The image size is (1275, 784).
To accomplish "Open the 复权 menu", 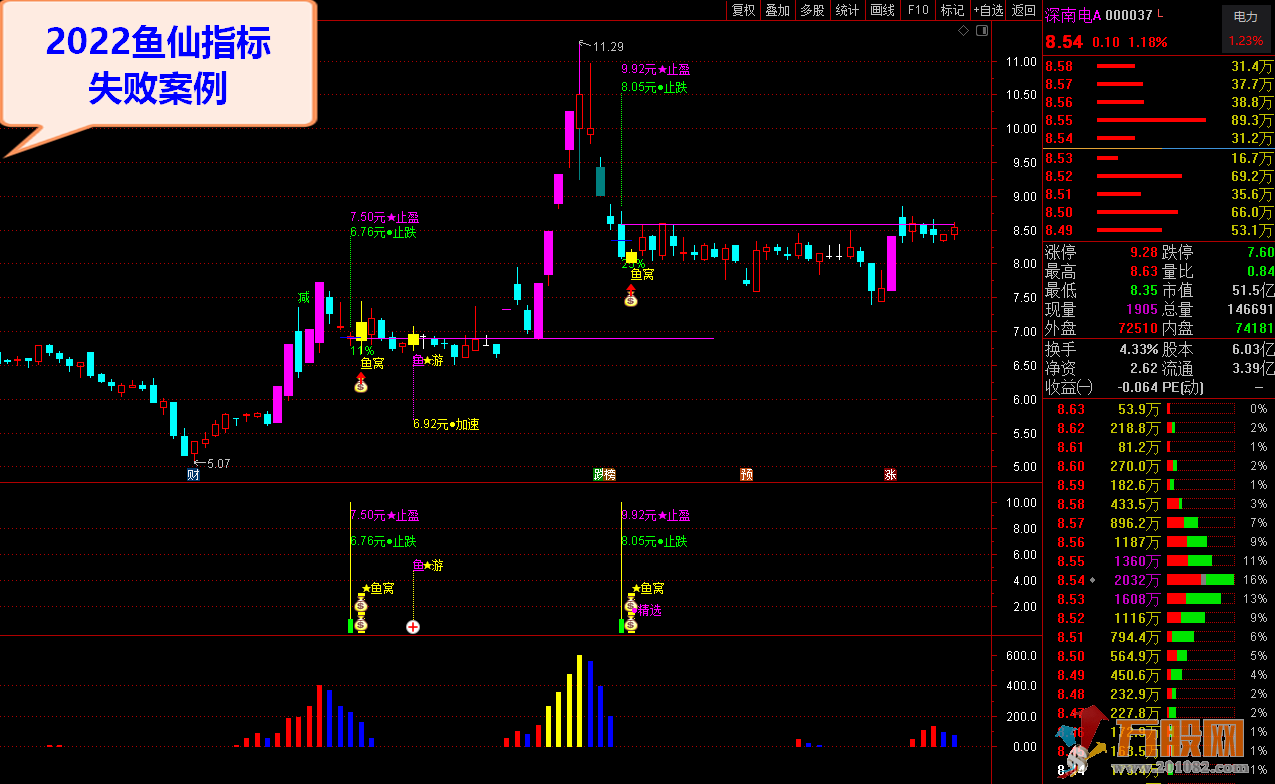I will tap(744, 10).
